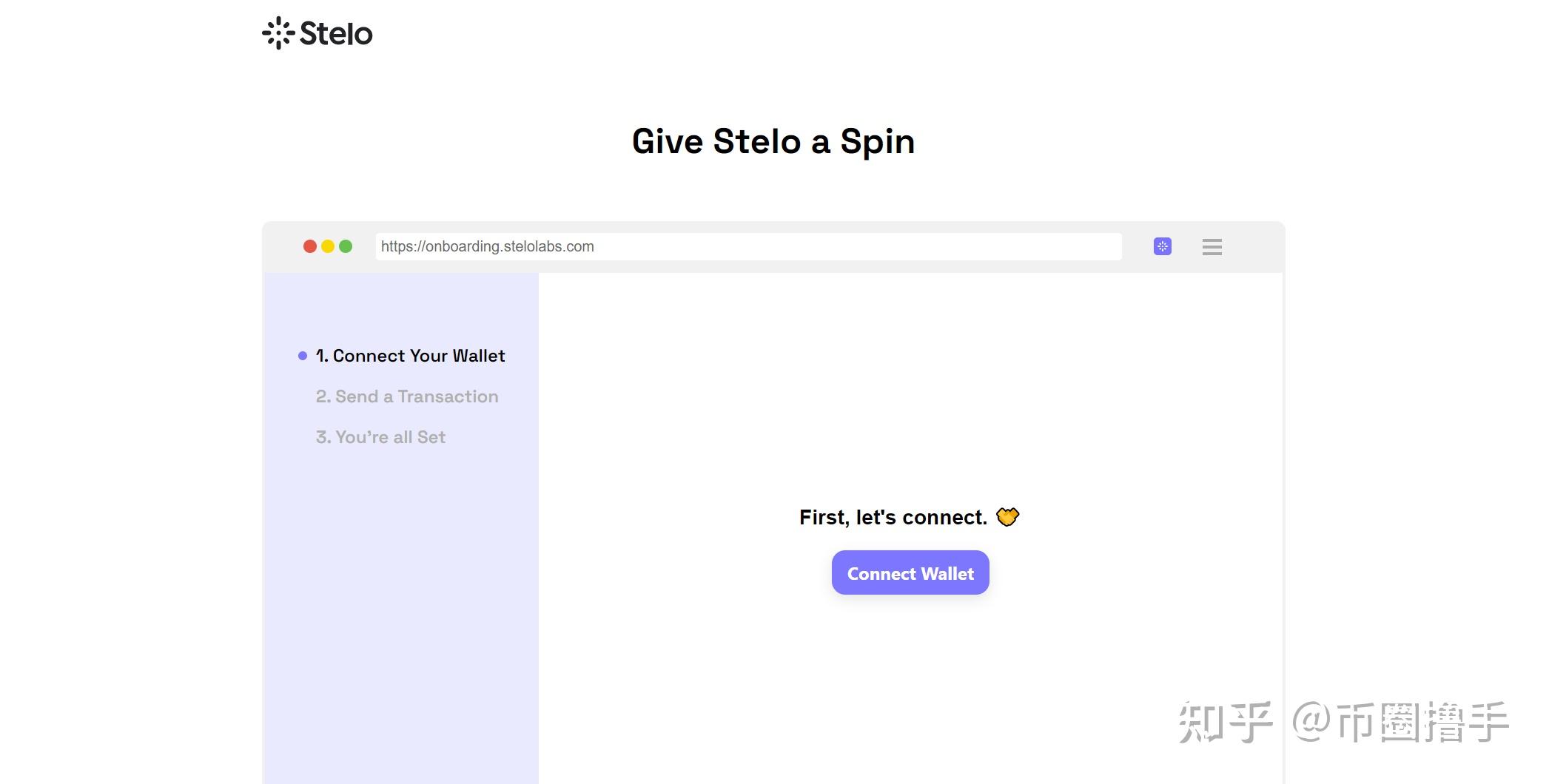Click the "First, let's connect." text
Image resolution: width=1549 pixels, height=784 pixels.
coord(893,517)
